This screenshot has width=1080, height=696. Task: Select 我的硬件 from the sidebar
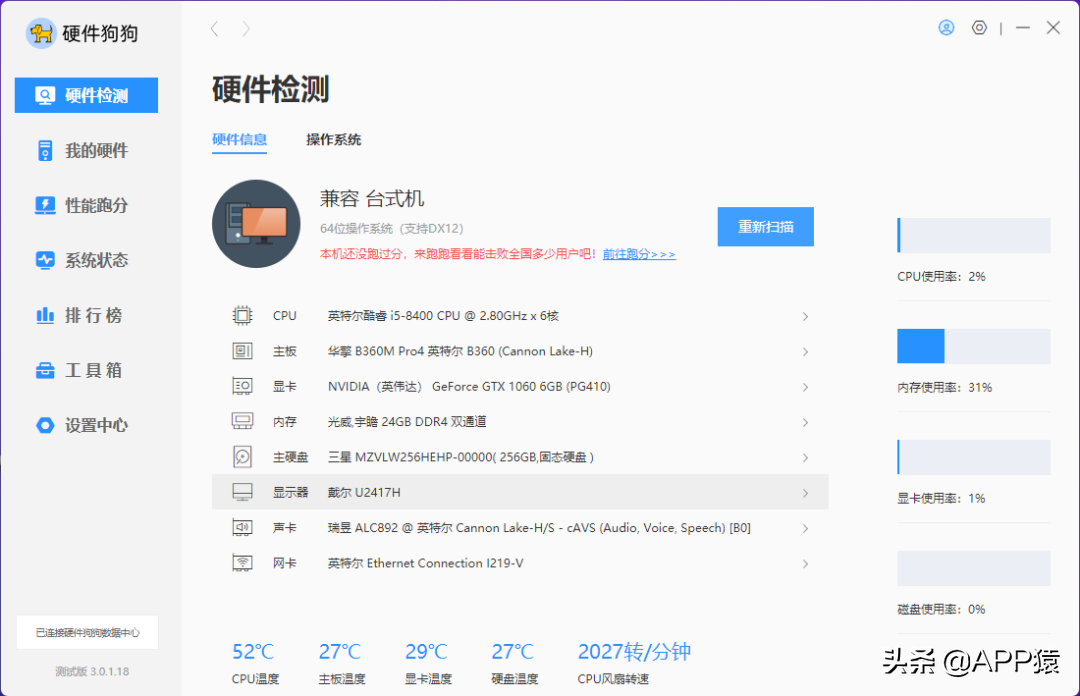click(x=86, y=150)
